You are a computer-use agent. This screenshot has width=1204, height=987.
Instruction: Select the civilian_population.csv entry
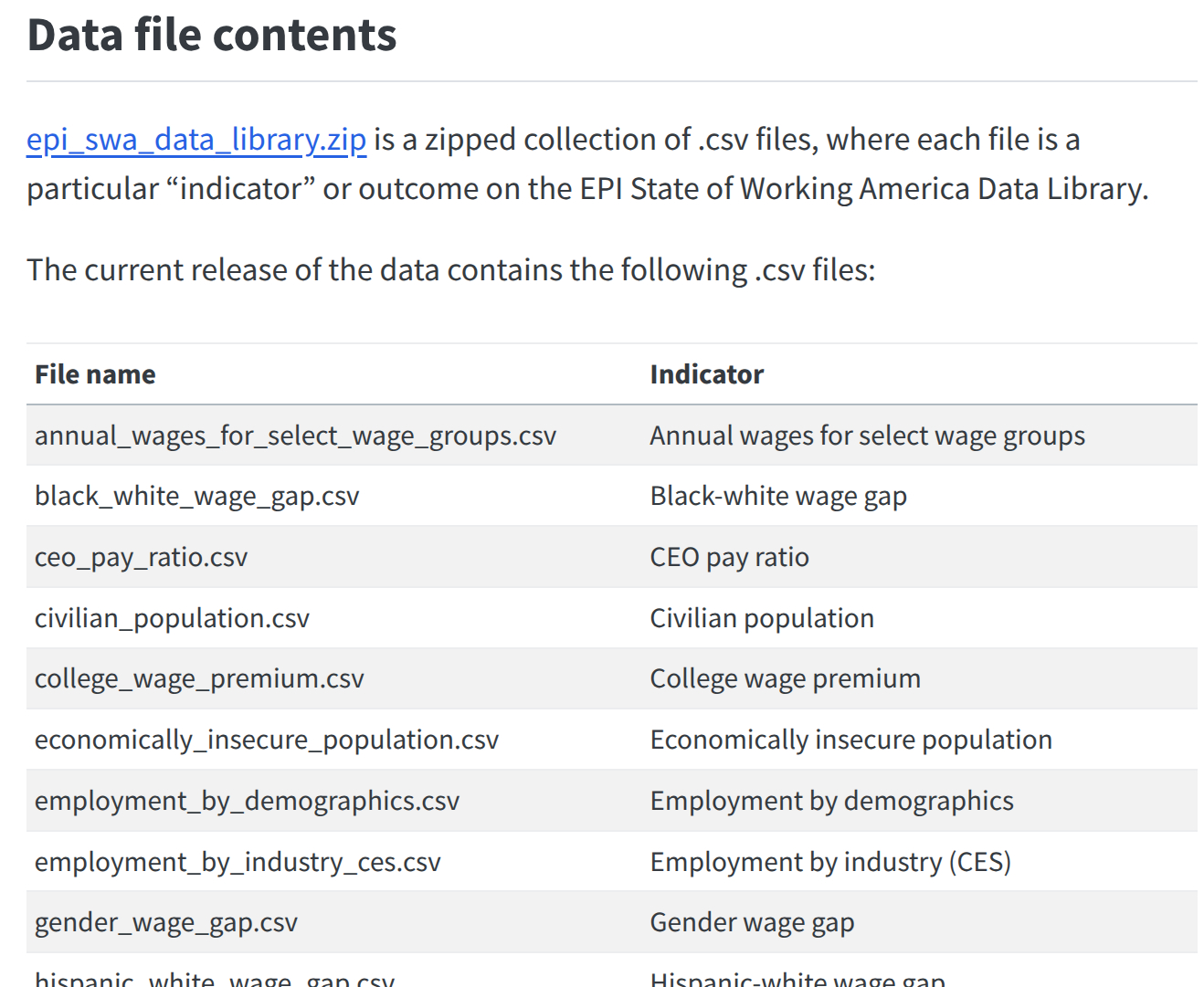pyautogui.click(x=172, y=618)
